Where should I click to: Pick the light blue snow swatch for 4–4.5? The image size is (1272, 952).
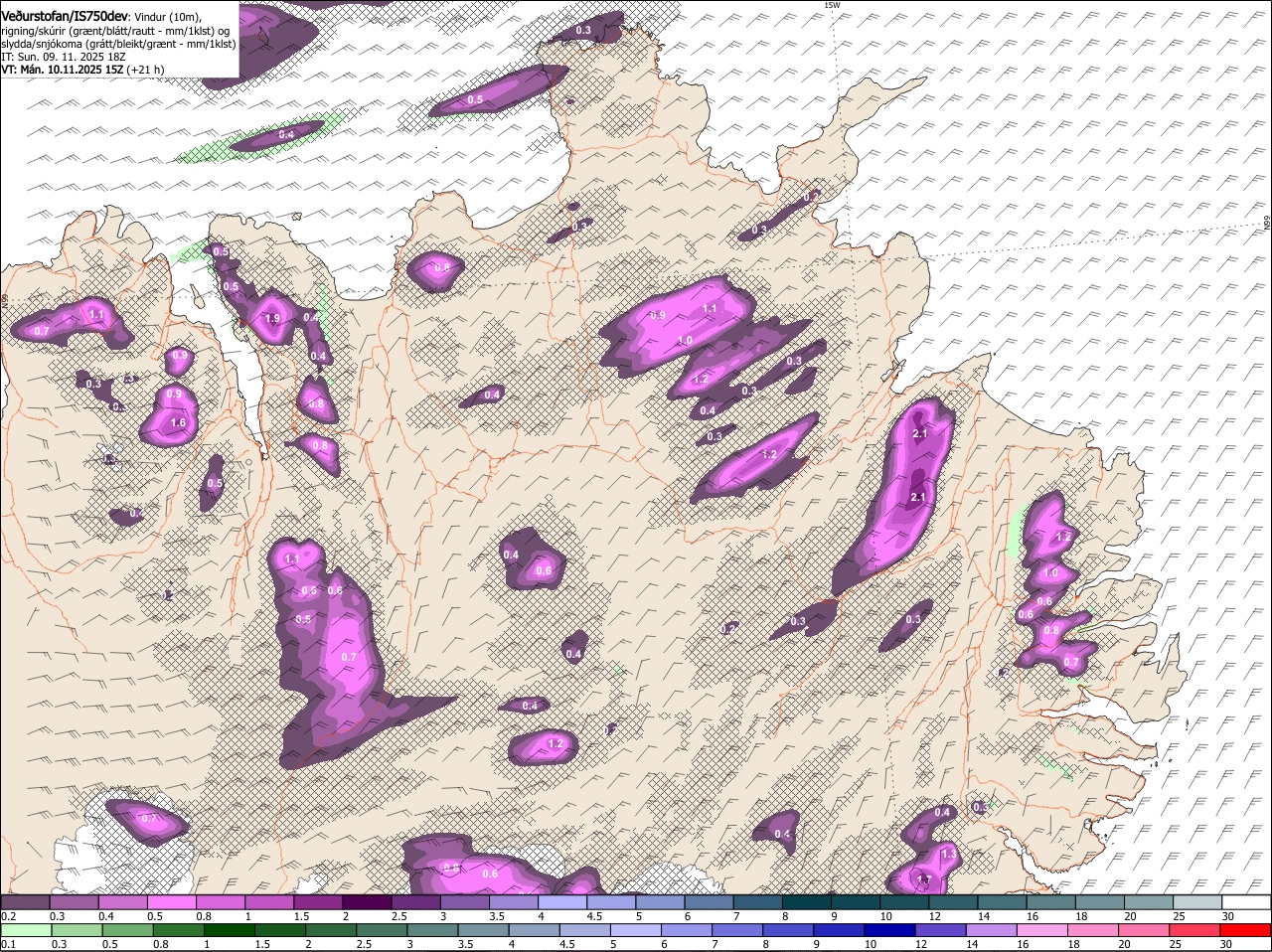pyautogui.click(x=562, y=901)
